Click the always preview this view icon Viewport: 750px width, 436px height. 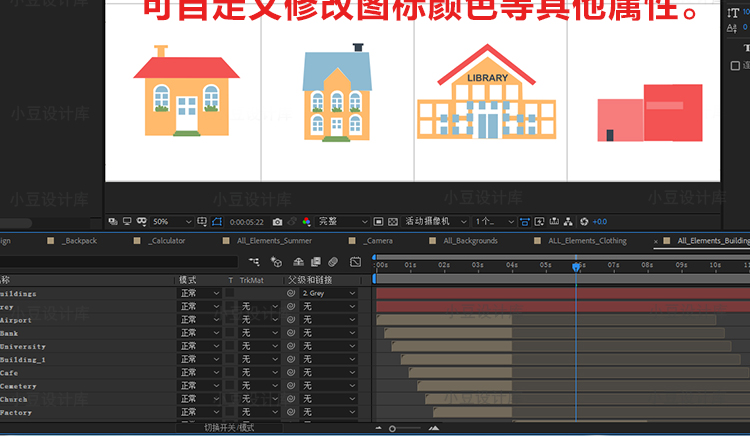tap(113, 221)
